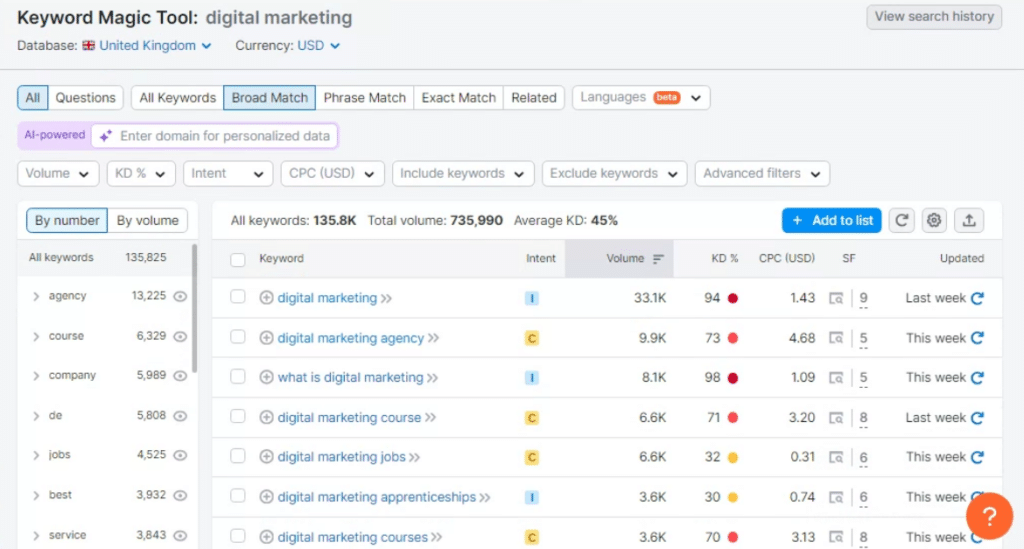Viewport: 1024px width, 549px height.
Task: Check the box for what is digital marketing
Action: [x=238, y=377]
